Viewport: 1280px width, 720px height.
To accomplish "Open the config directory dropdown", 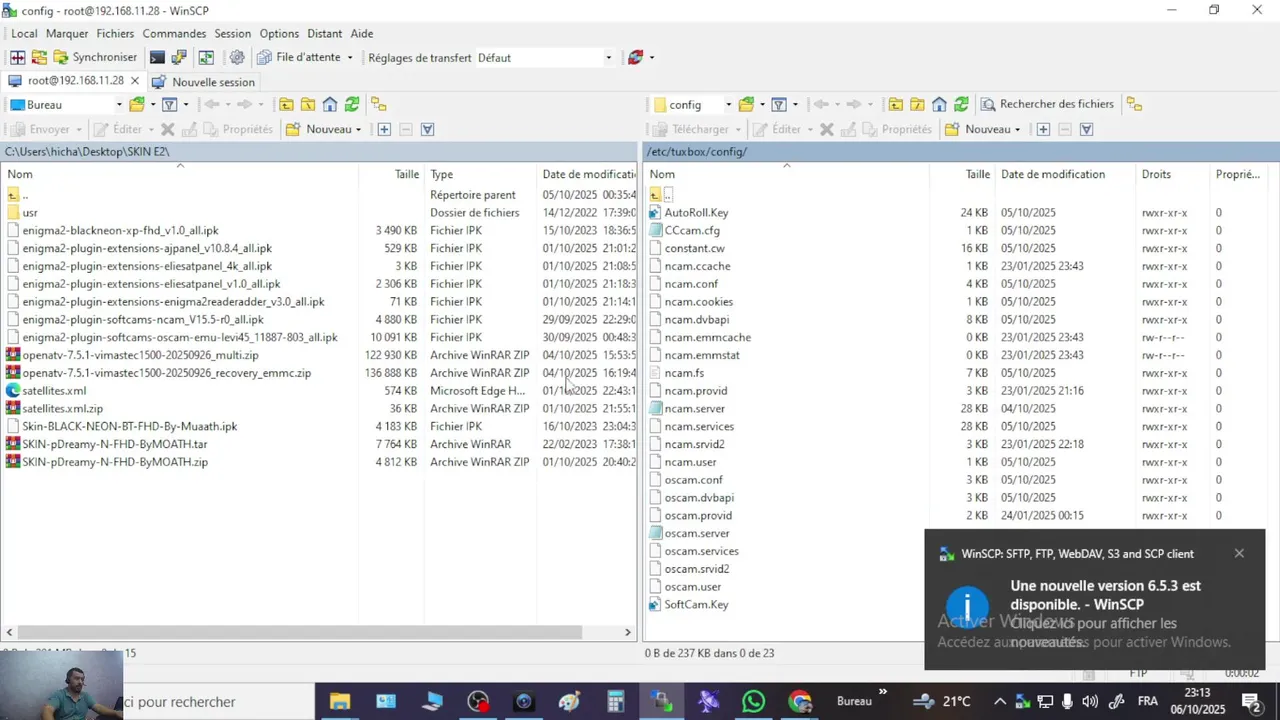I will [x=728, y=104].
